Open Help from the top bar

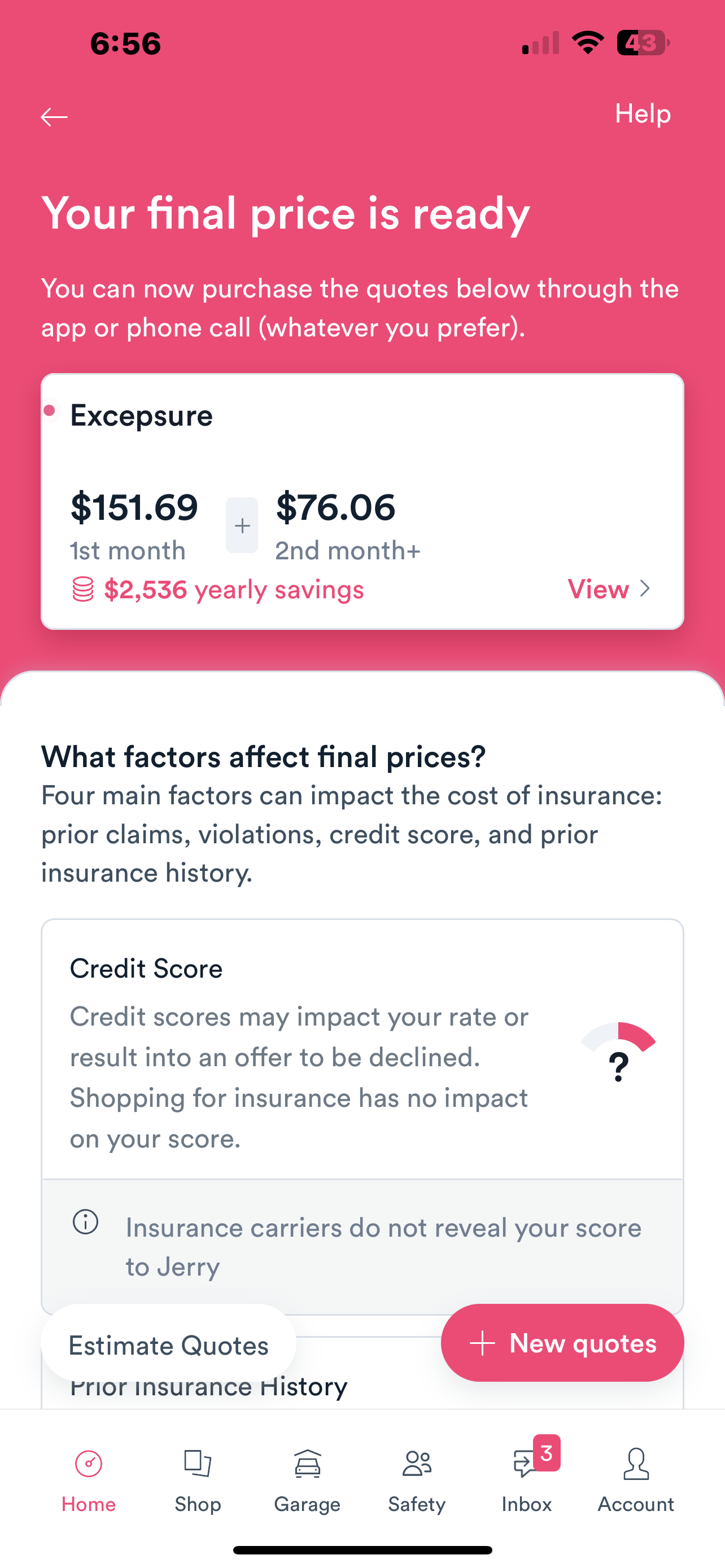coord(643,114)
